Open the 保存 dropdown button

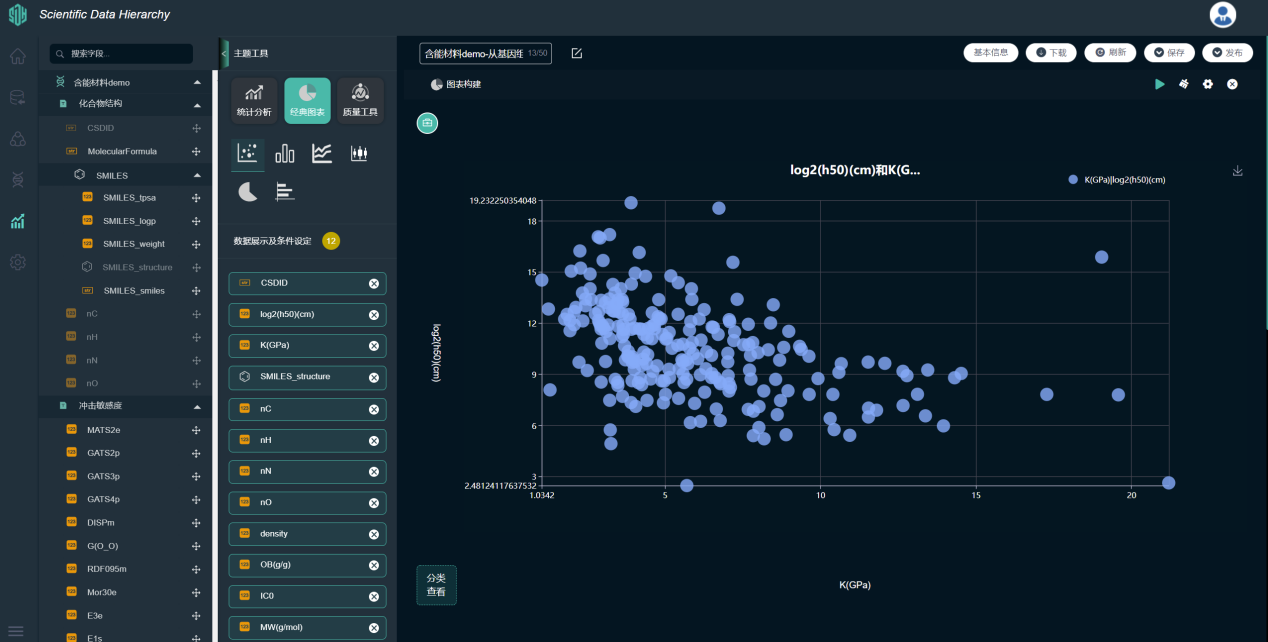1169,53
